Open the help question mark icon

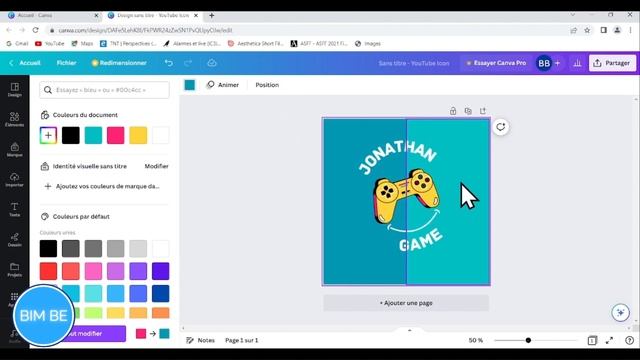[x=629, y=340]
